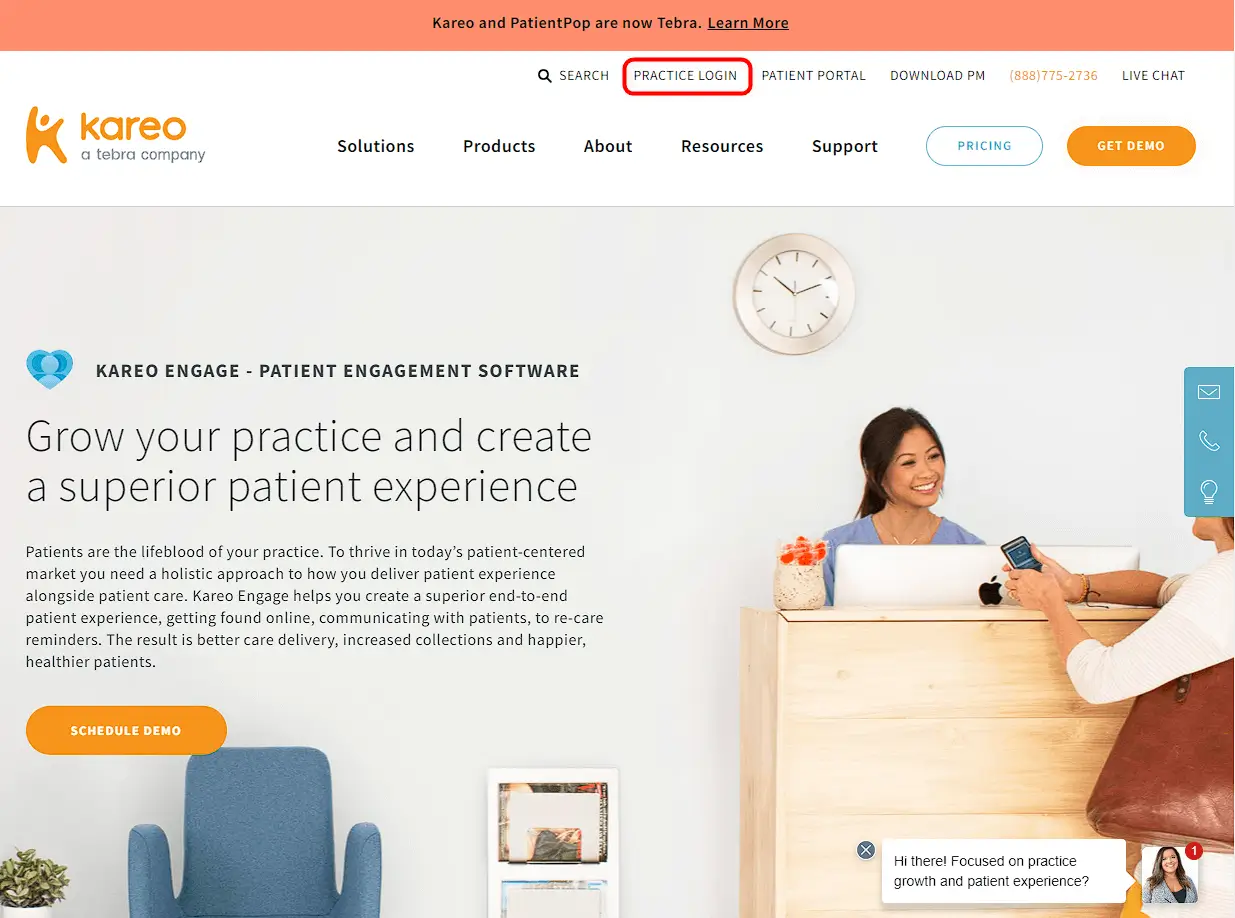Click the Kareo logo

click(x=116, y=135)
